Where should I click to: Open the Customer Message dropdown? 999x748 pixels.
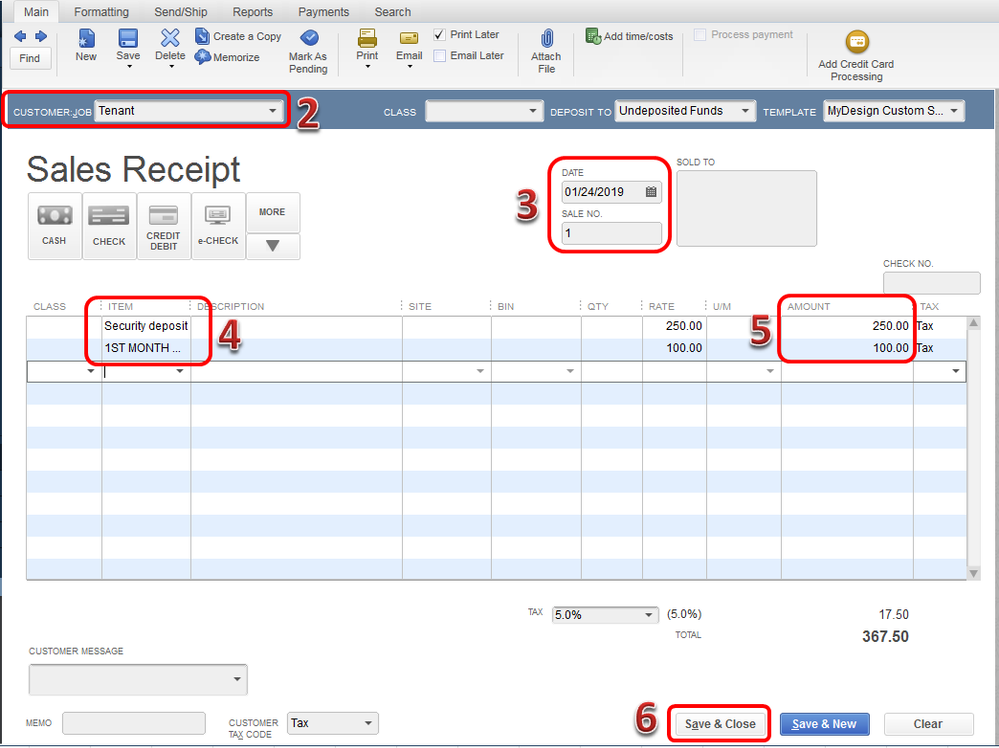[x=237, y=679]
